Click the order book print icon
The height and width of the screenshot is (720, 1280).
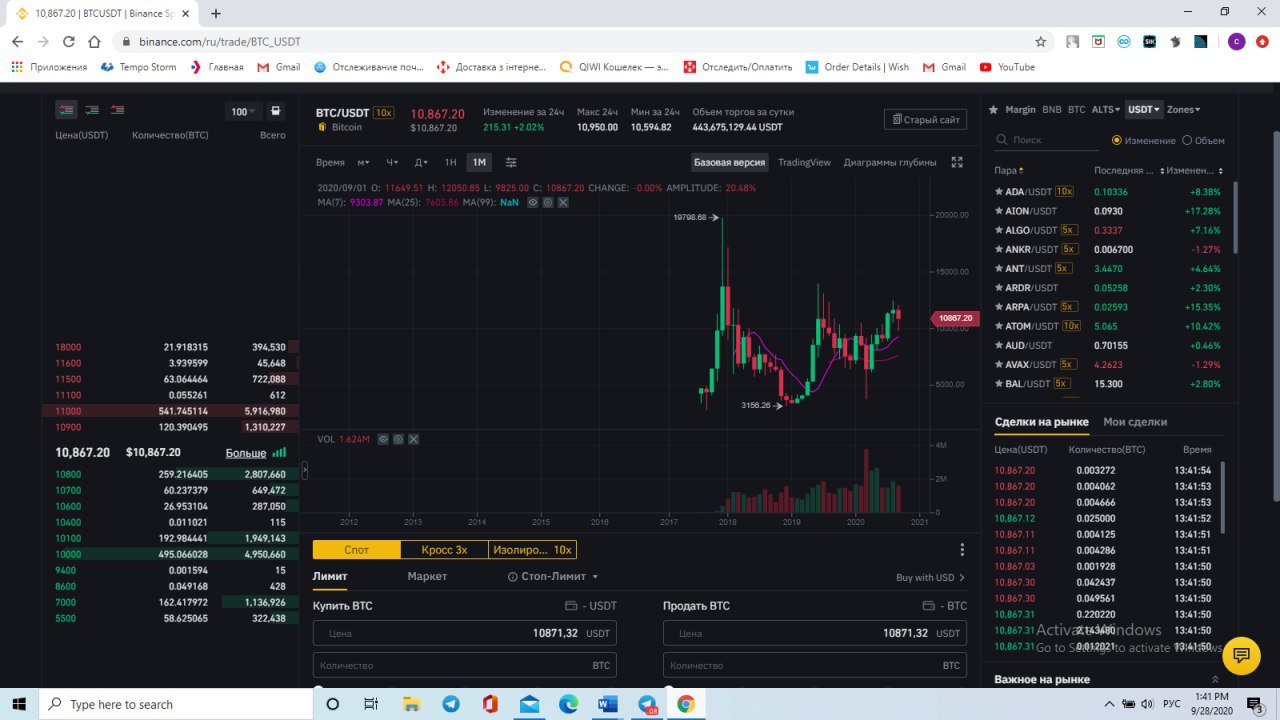coord(276,111)
